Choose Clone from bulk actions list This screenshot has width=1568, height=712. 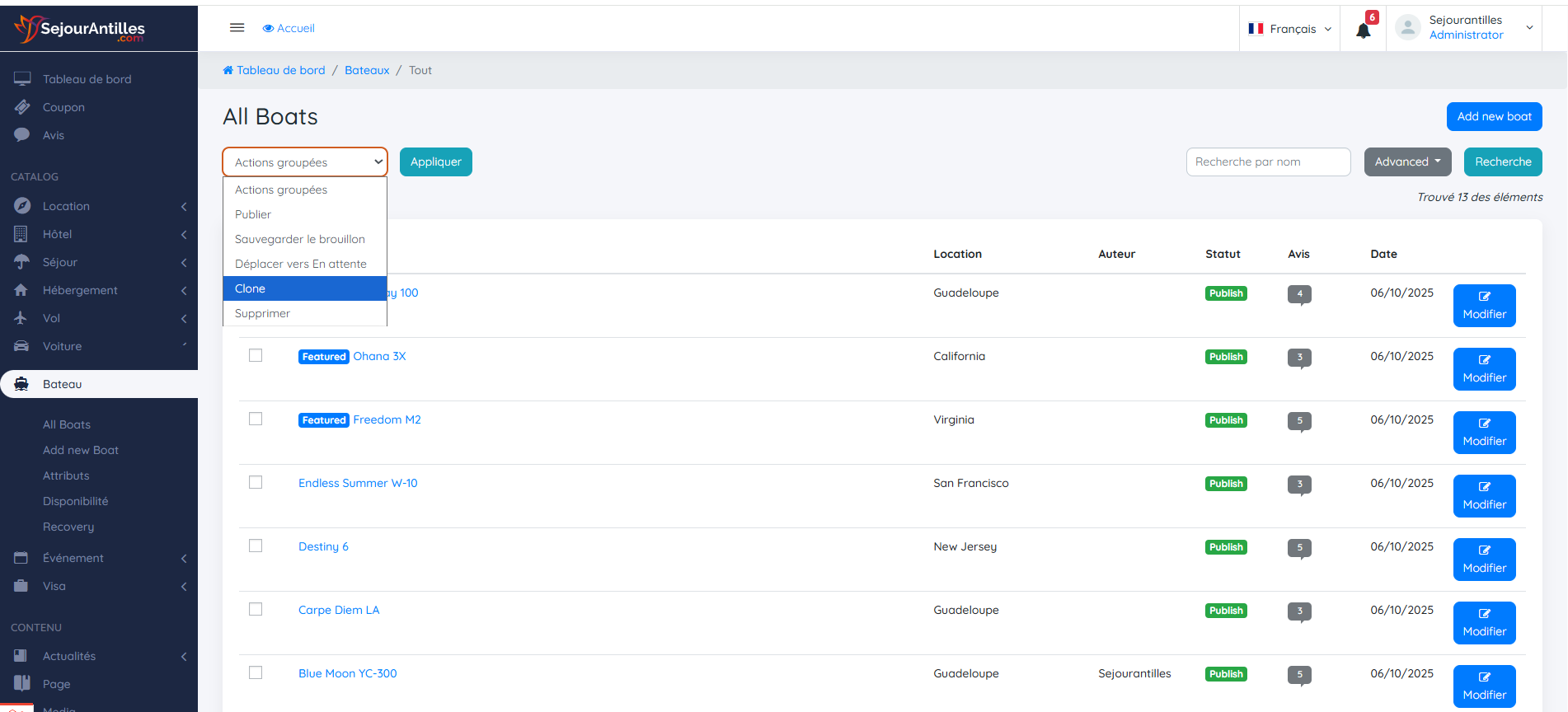click(304, 288)
